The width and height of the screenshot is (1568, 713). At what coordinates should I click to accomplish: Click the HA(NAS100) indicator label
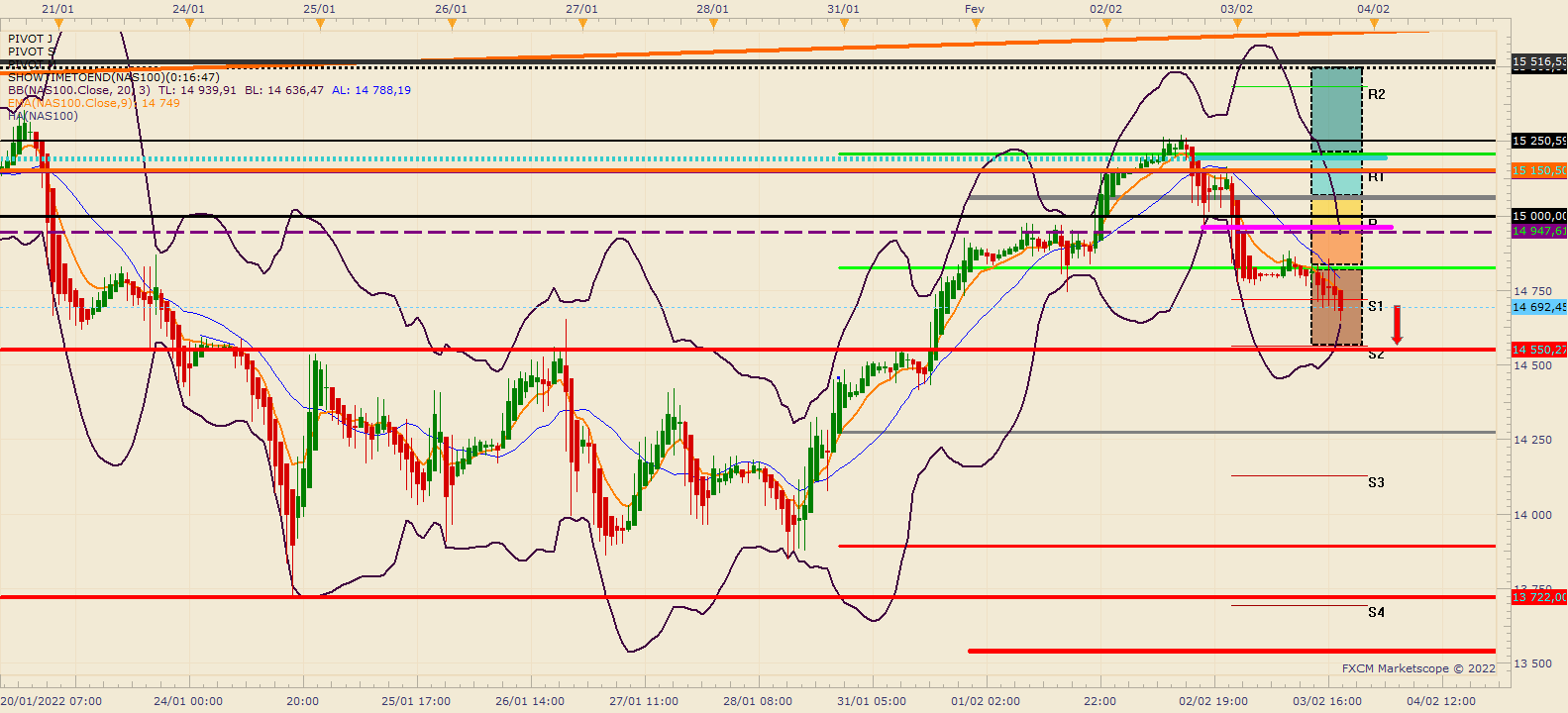point(43,116)
